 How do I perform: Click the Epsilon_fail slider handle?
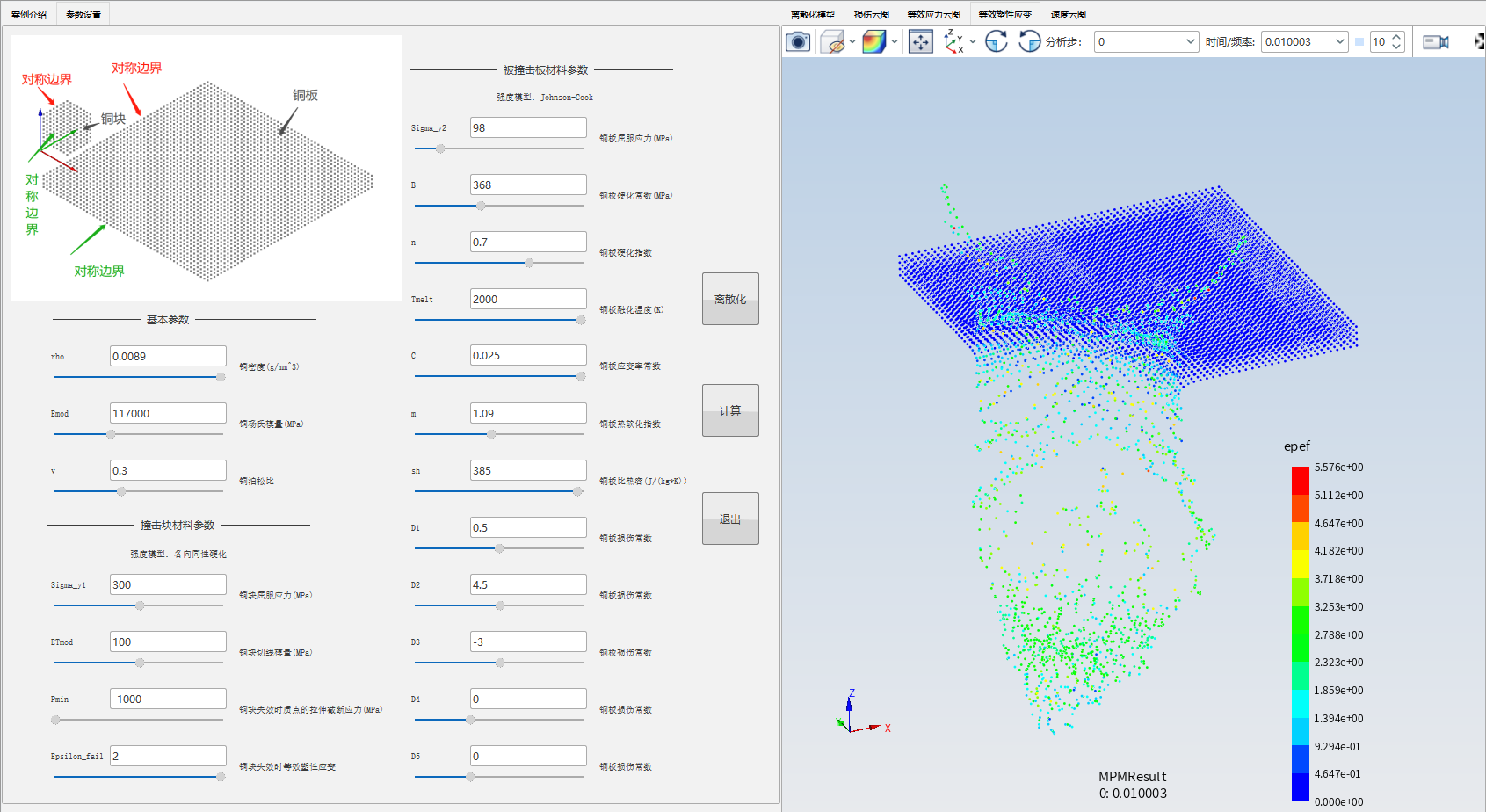coord(221,777)
